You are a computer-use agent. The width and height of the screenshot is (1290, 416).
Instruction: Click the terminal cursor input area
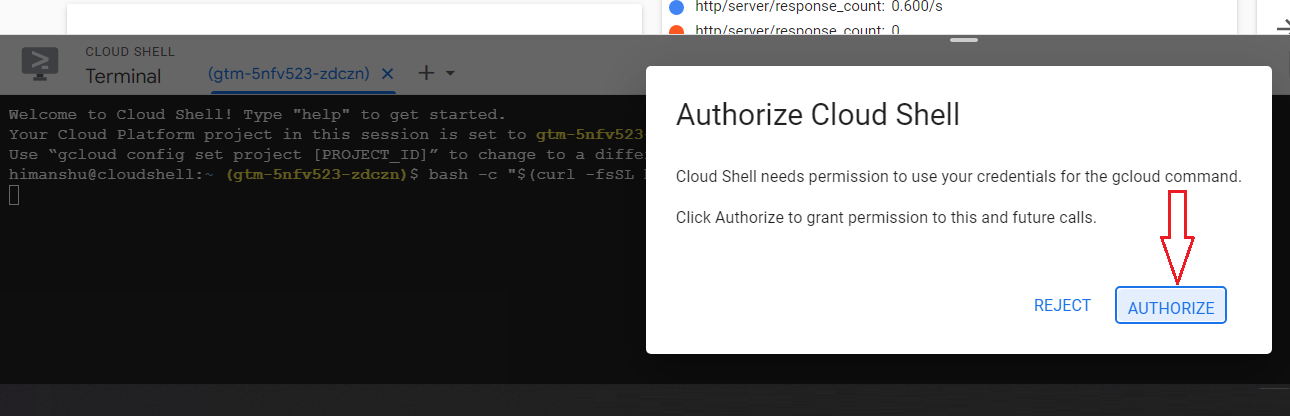[14, 195]
